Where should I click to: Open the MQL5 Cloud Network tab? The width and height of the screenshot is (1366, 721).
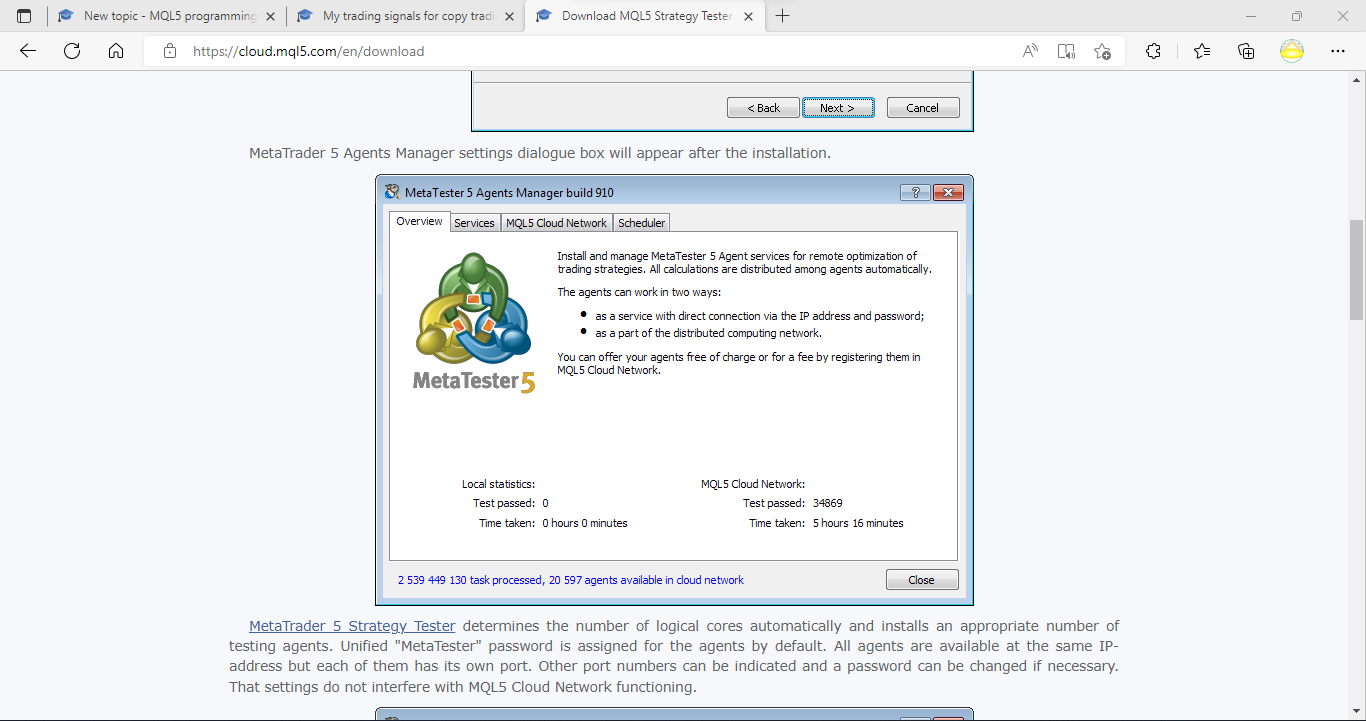[556, 223]
